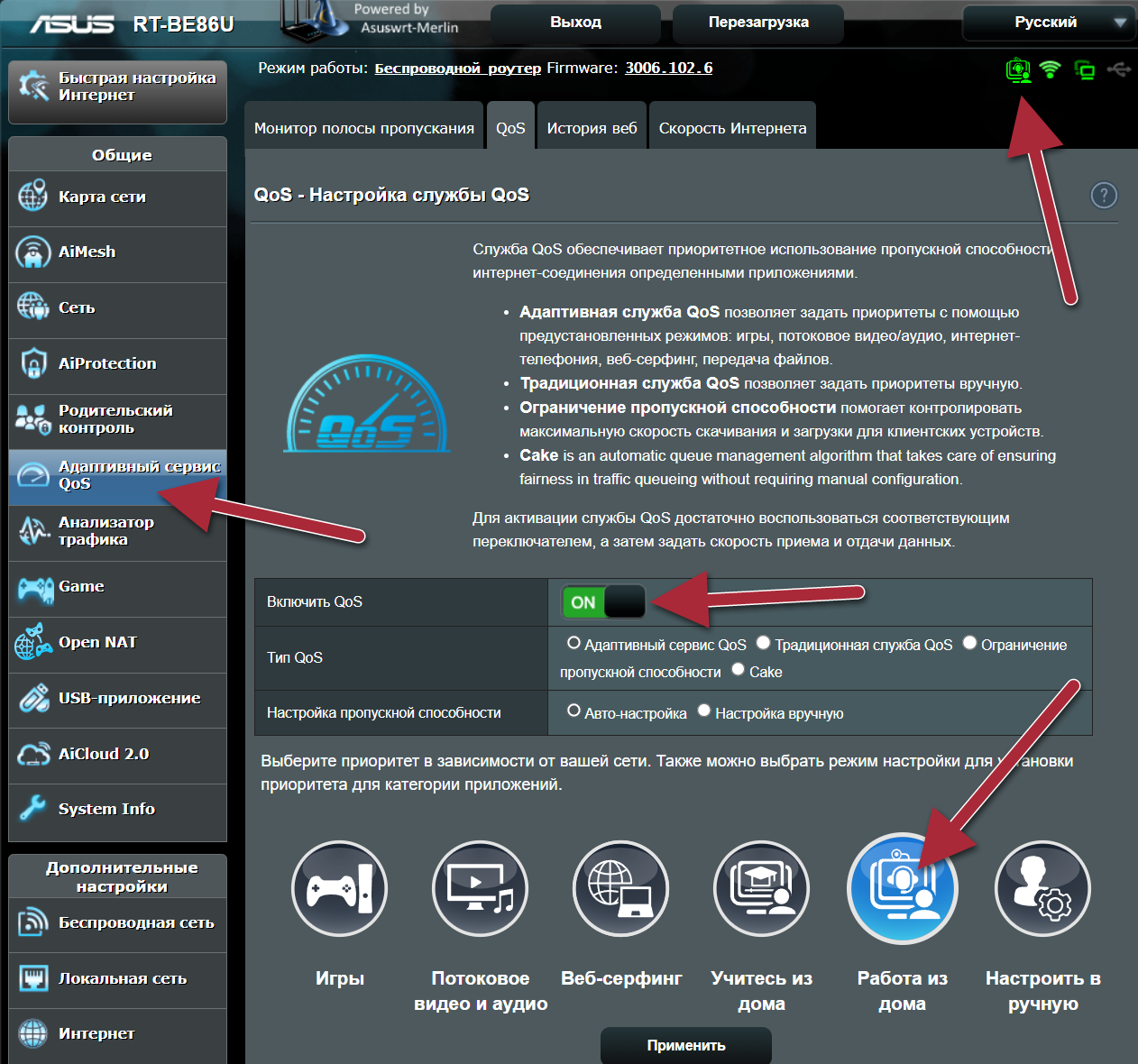Select Традиционная служба QoS radio button
Viewport: 1138px width, 1064px height.
point(764,643)
